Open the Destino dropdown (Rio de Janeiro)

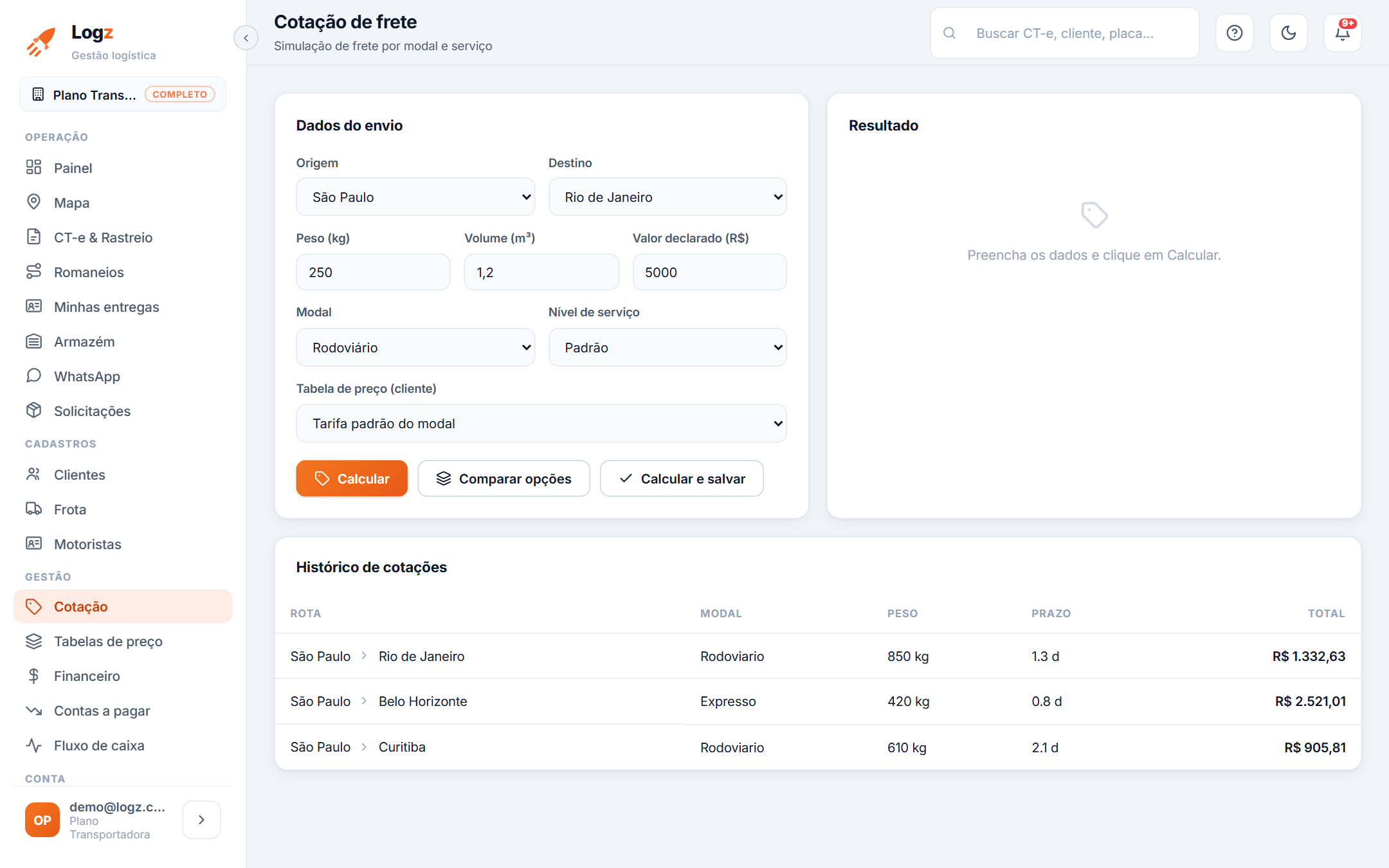[667, 197]
